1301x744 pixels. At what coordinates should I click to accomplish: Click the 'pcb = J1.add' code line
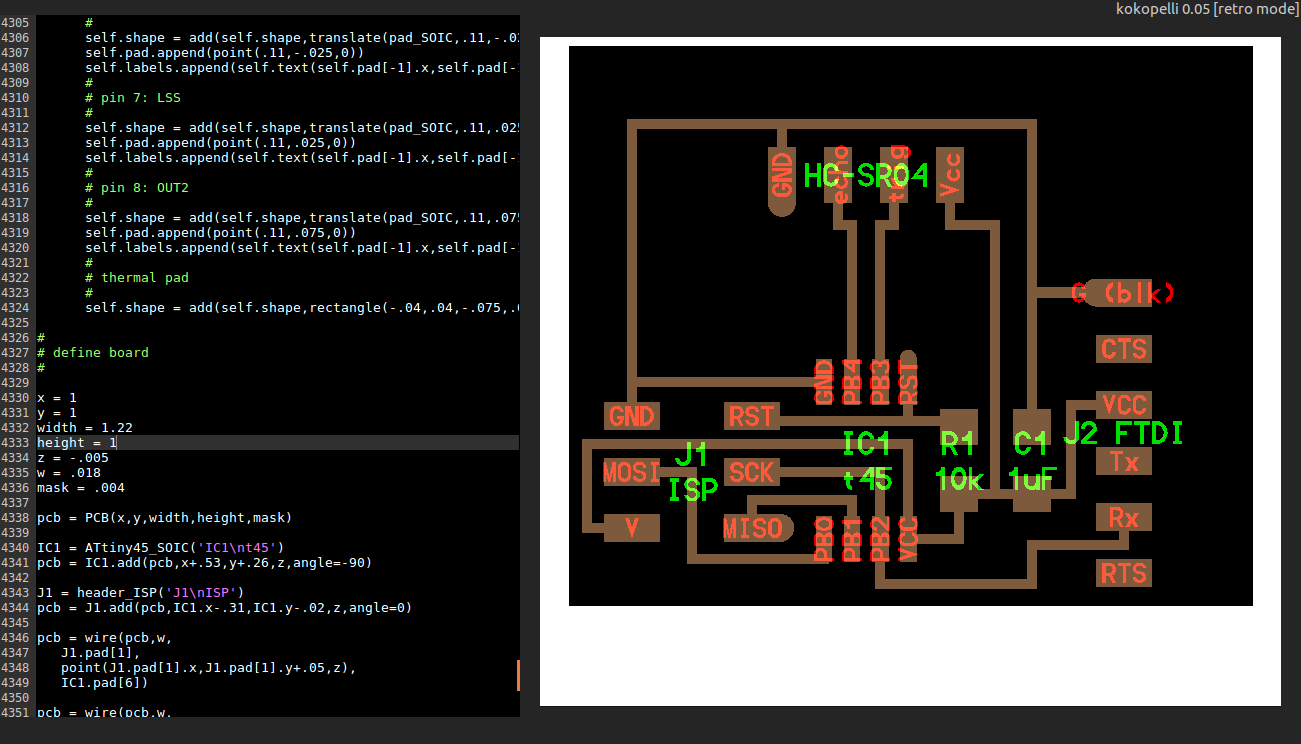pos(225,607)
